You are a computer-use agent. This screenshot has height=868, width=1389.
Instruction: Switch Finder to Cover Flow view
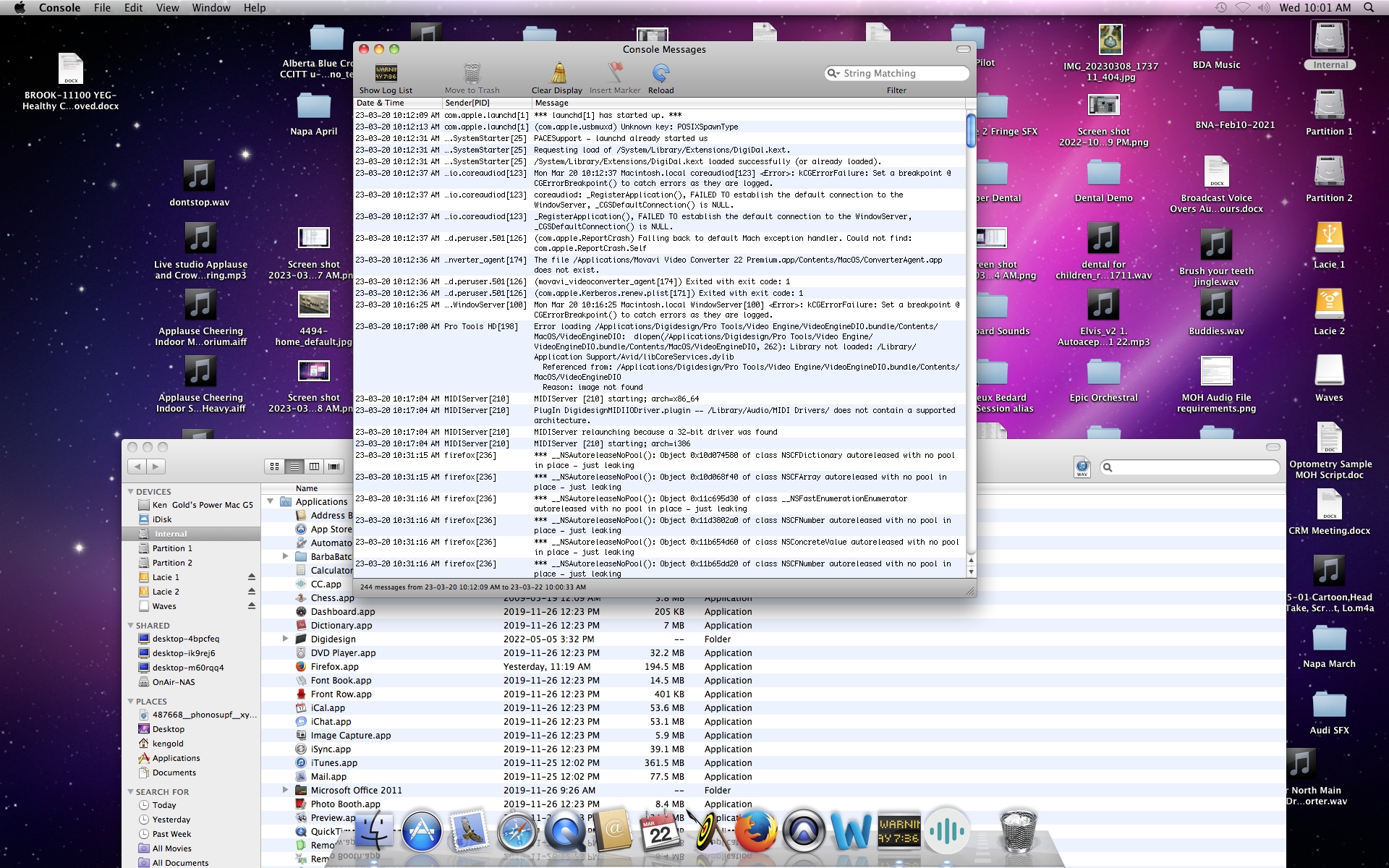pos(334,467)
